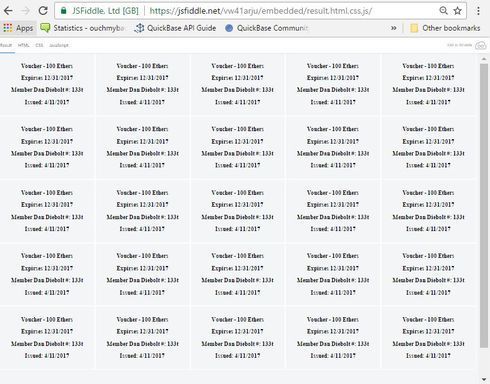Open the Apps grid shortcut
The image size is (490, 384).
click(x=18, y=28)
